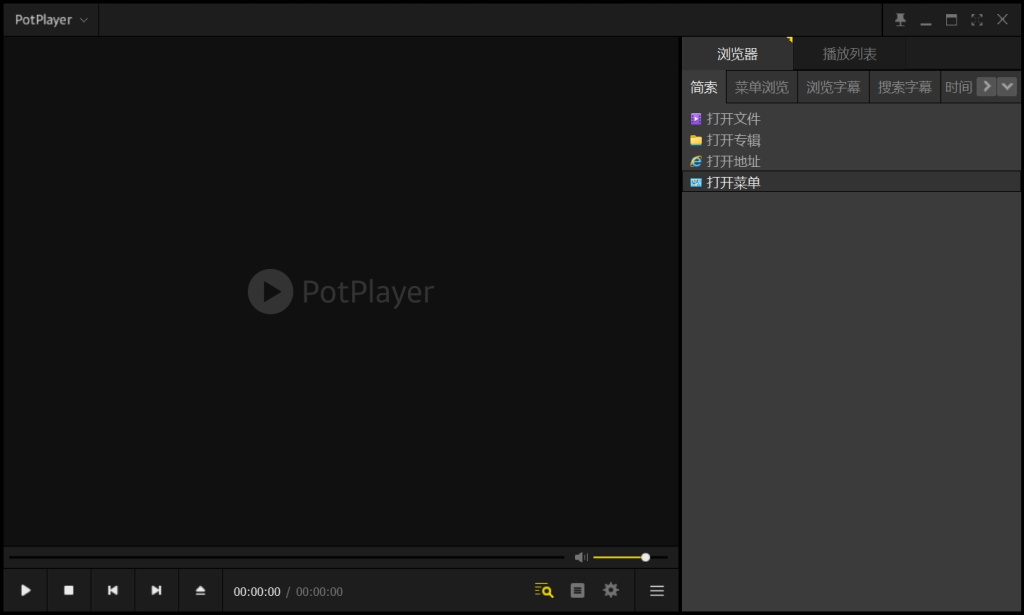Click the eject/open file icon
The width and height of the screenshot is (1024, 615).
[x=200, y=590]
